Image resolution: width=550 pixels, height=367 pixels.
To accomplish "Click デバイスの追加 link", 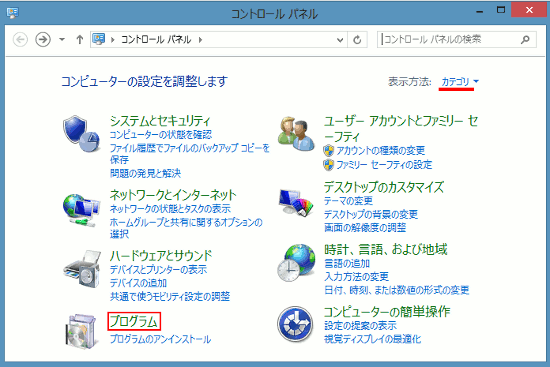I will tap(138, 283).
